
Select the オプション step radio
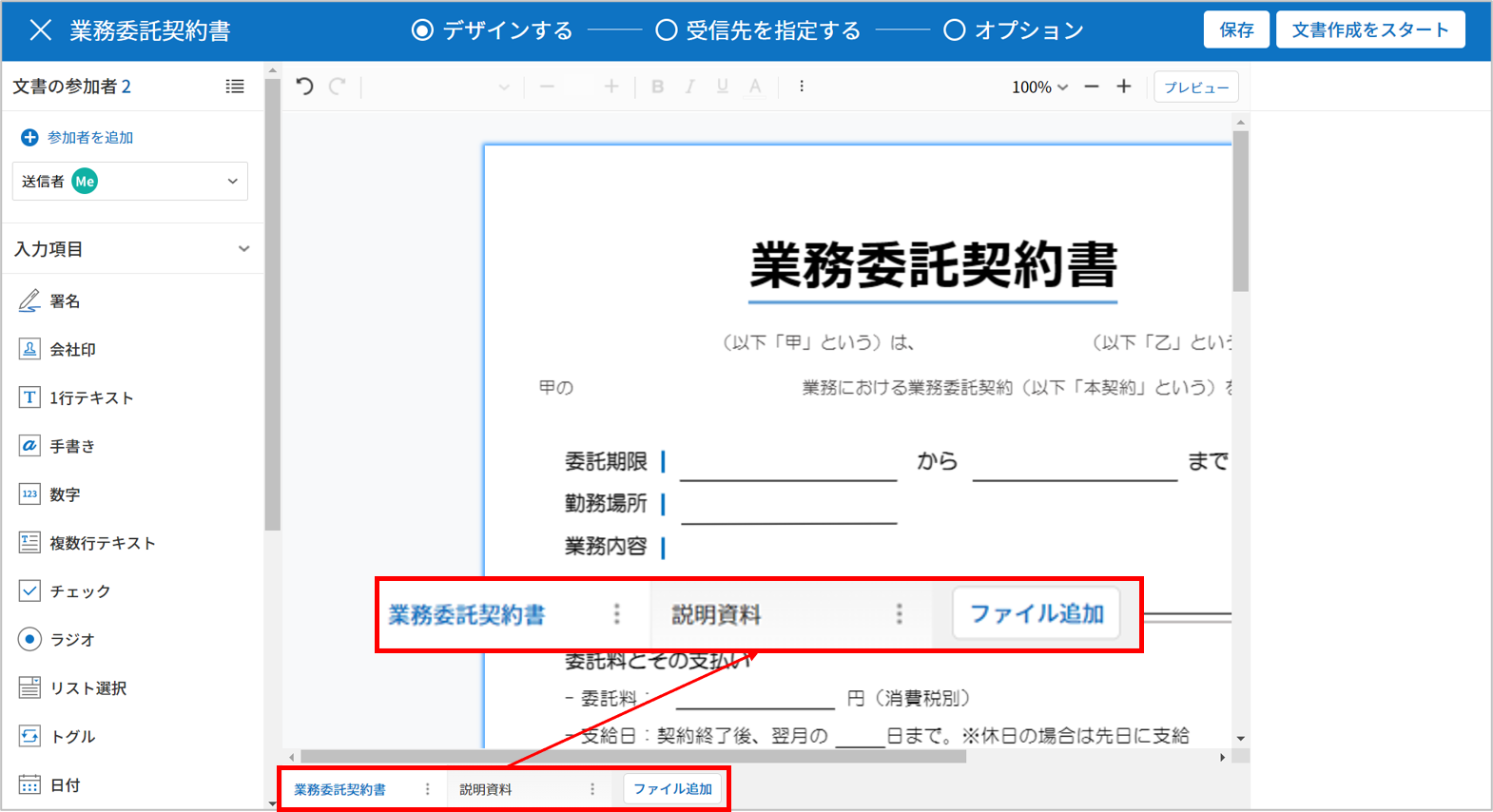(954, 30)
